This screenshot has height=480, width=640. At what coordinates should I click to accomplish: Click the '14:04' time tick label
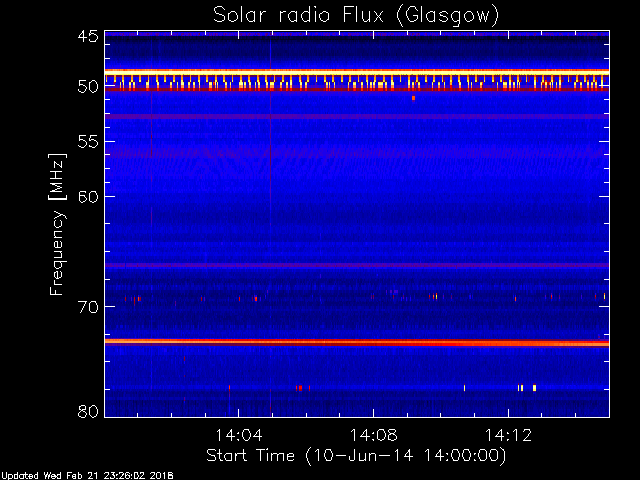coord(239,435)
